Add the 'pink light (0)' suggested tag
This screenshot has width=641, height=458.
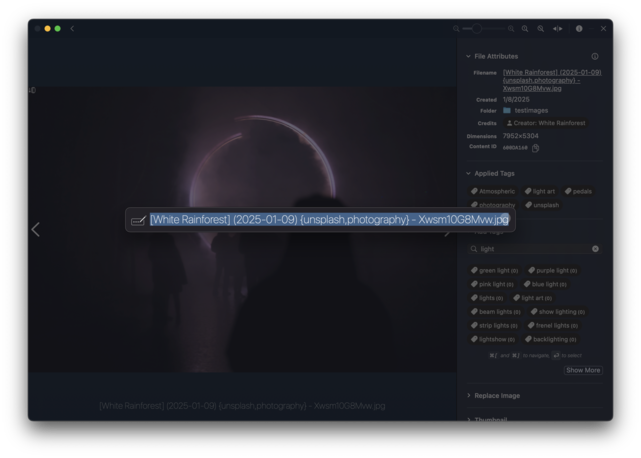point(492,284)
